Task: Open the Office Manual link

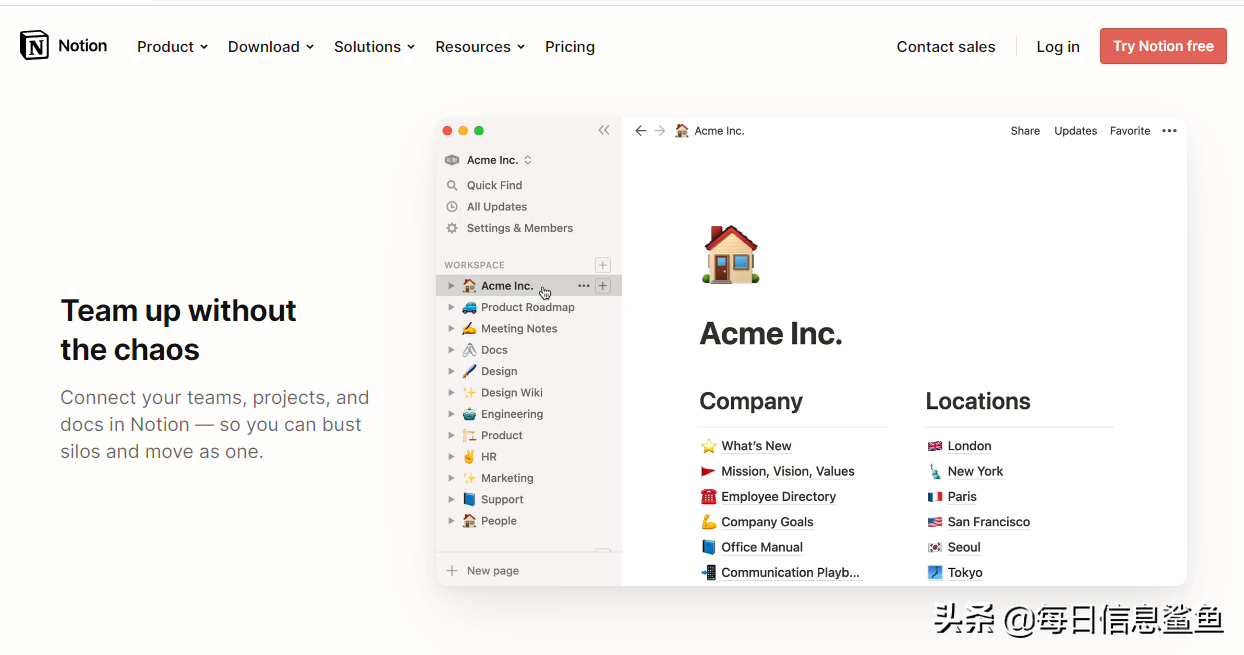Action: coord(762,547)
